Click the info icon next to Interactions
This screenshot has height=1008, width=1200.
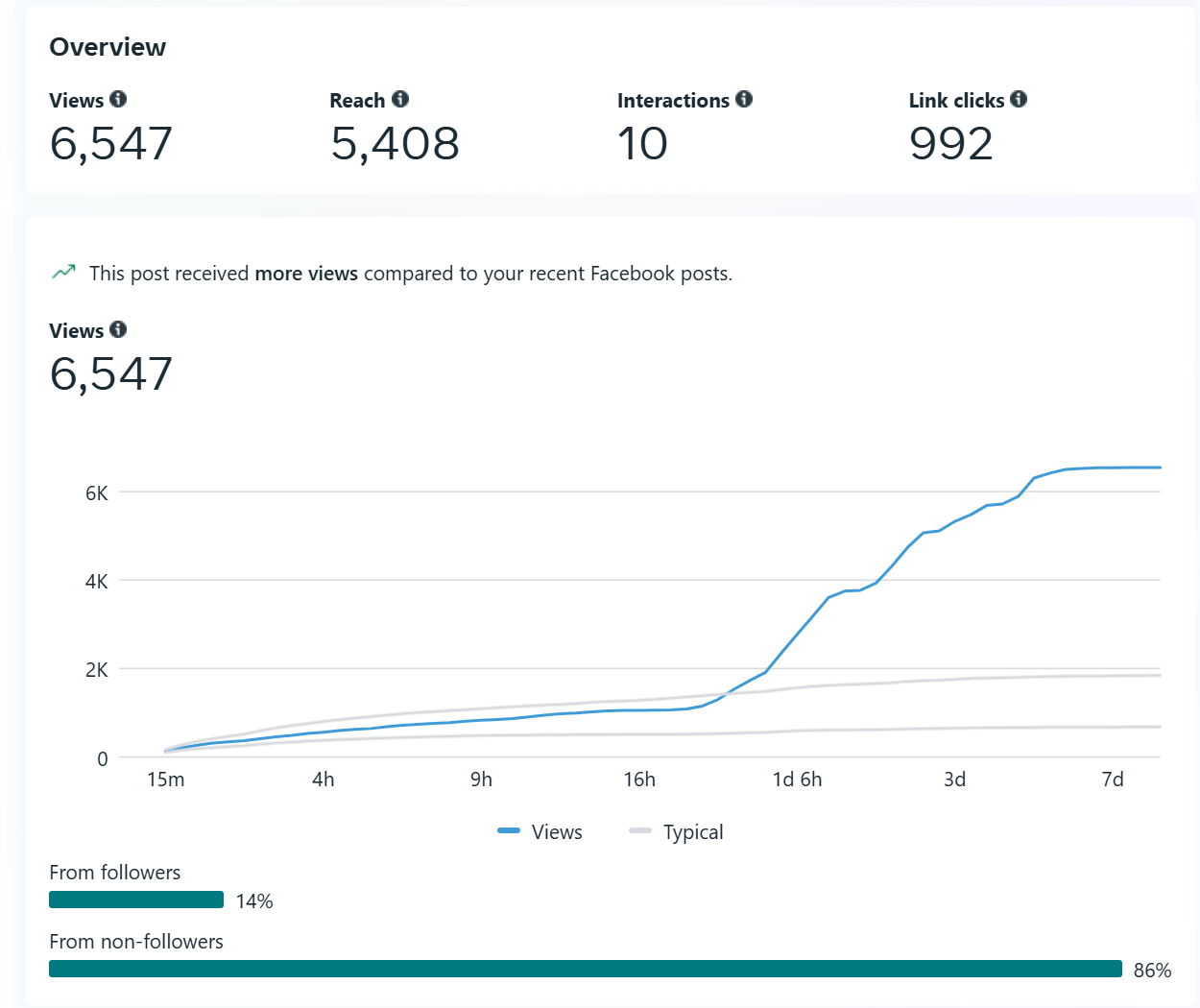point(744,99)
